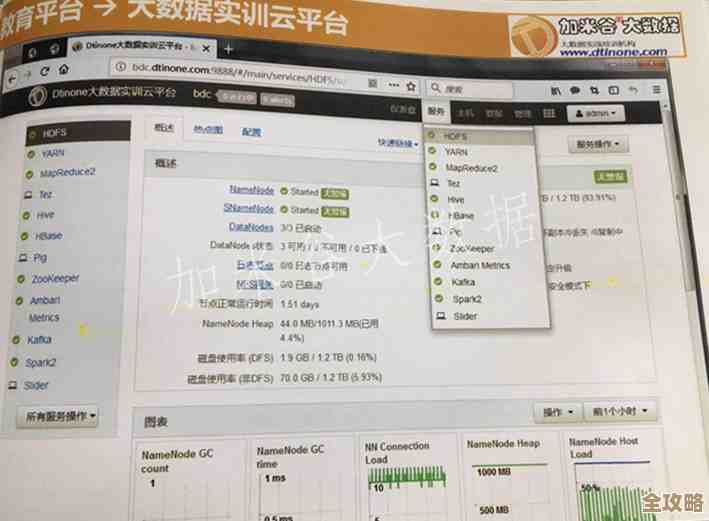The height and width of the screenshot is (521, 709).
Task: Select Pig in the left sidebar
Action: [x=40, y=257]
